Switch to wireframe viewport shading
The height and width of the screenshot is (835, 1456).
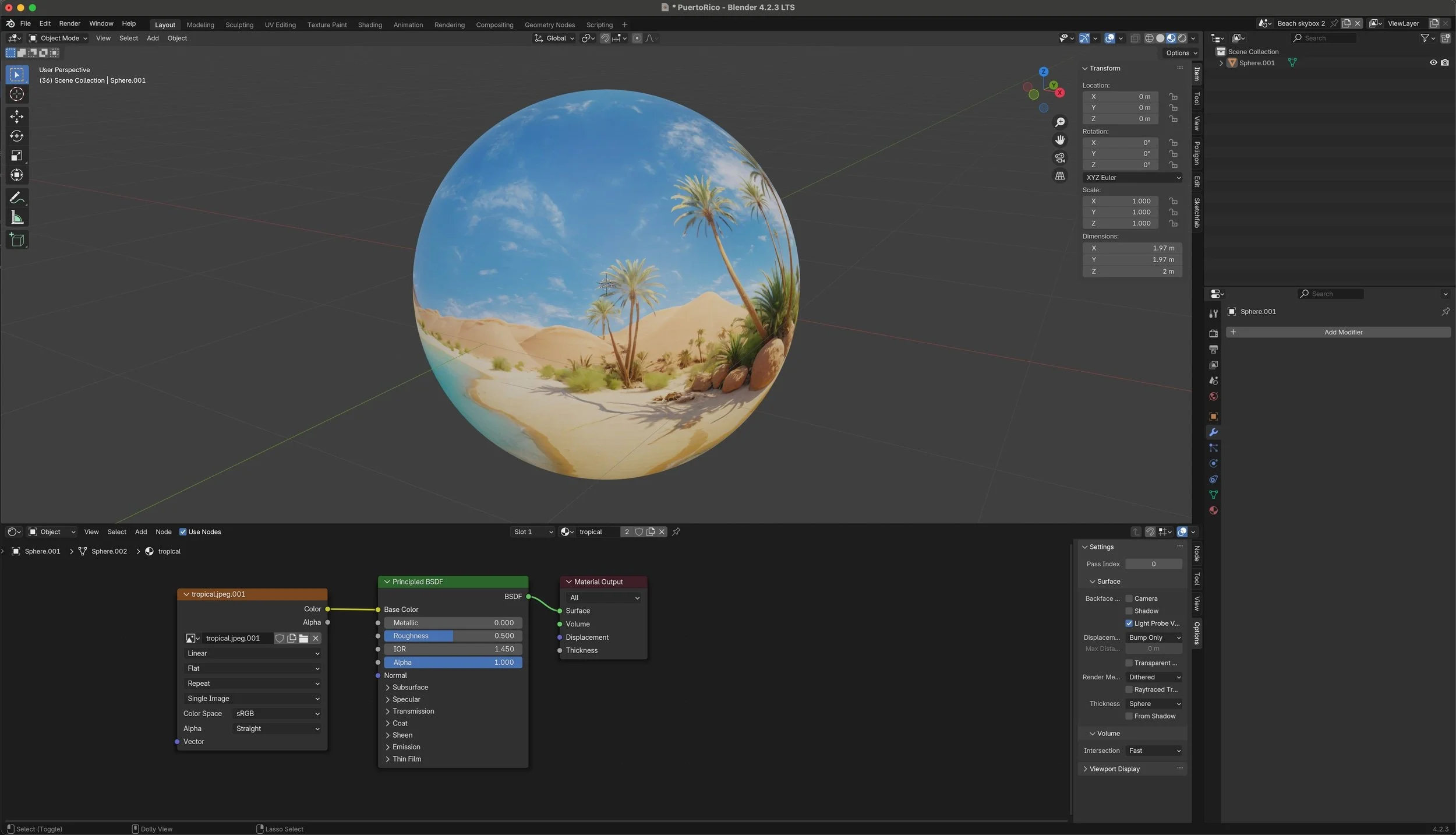[1149, 38]
